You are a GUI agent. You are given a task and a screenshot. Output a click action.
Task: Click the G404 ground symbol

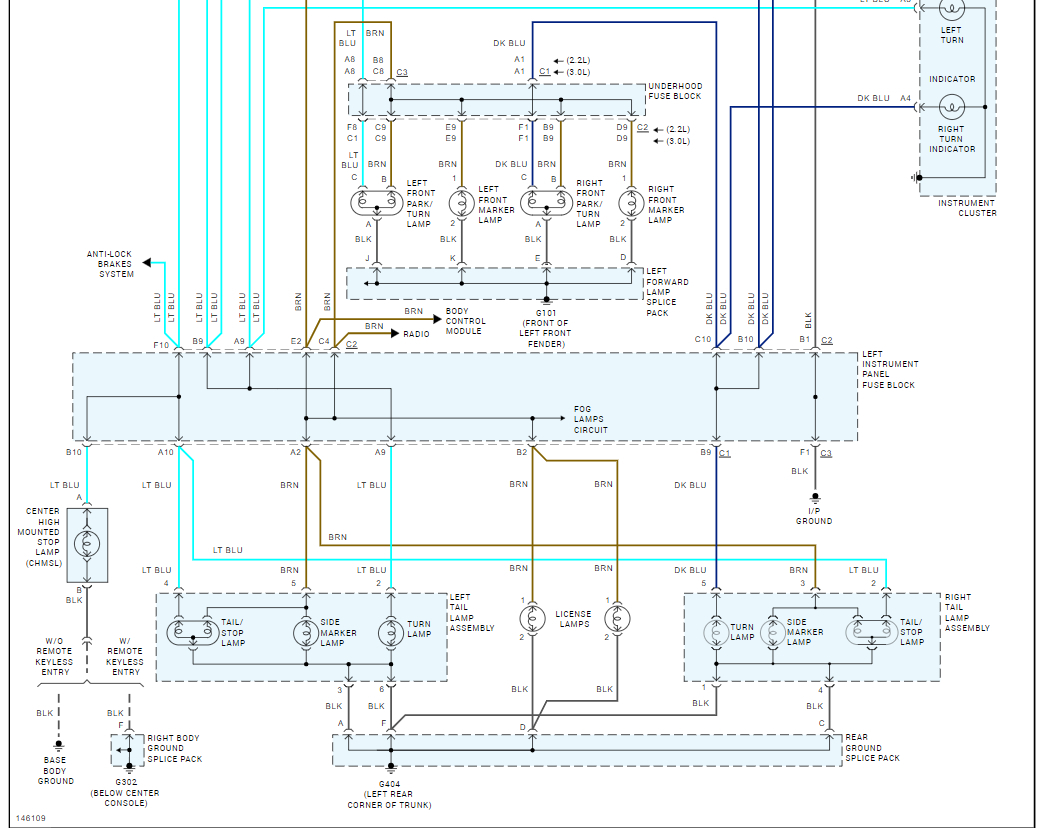391,768
